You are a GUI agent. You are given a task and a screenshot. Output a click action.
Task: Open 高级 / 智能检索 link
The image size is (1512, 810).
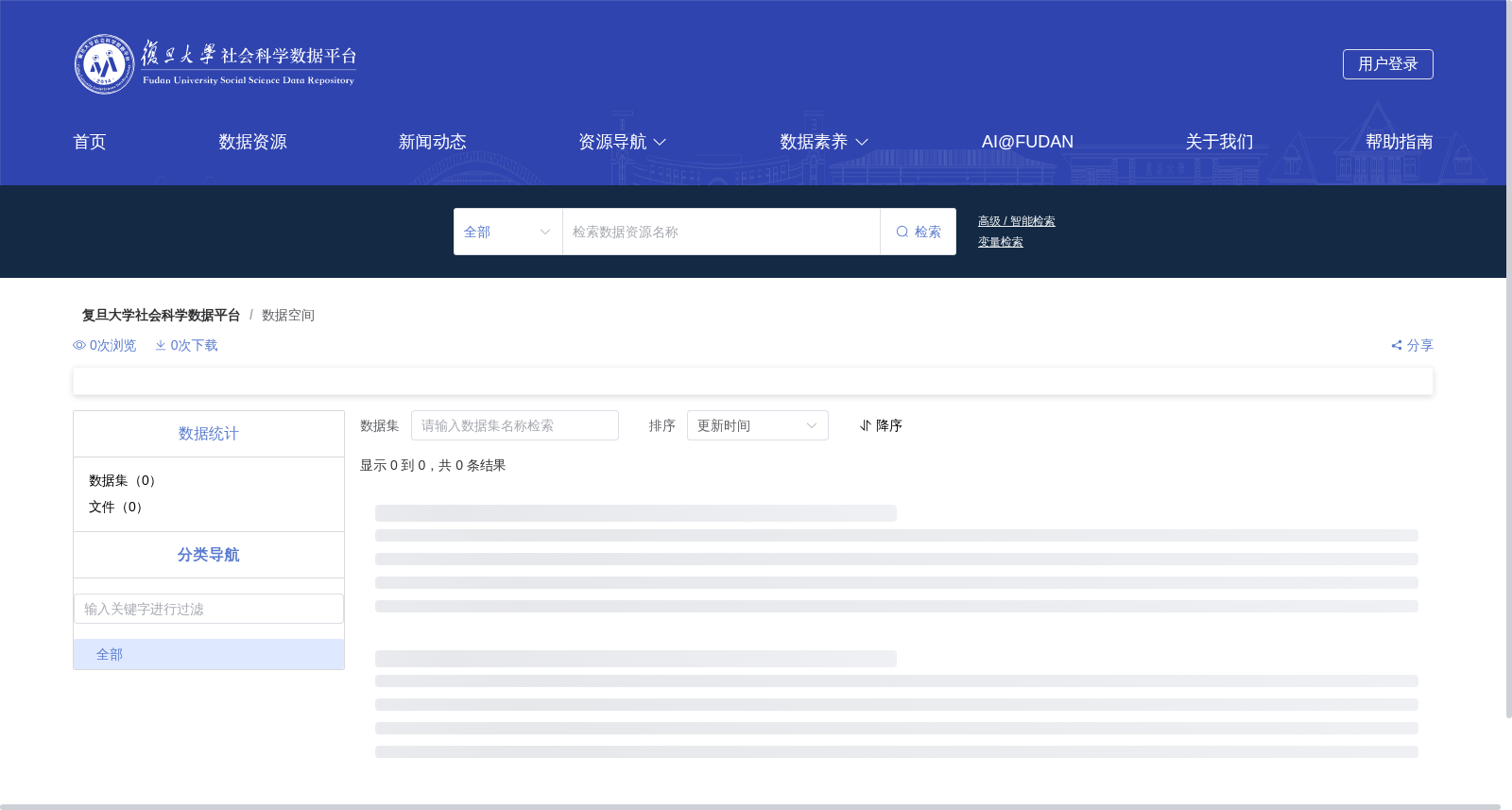tap(1017, 221)
